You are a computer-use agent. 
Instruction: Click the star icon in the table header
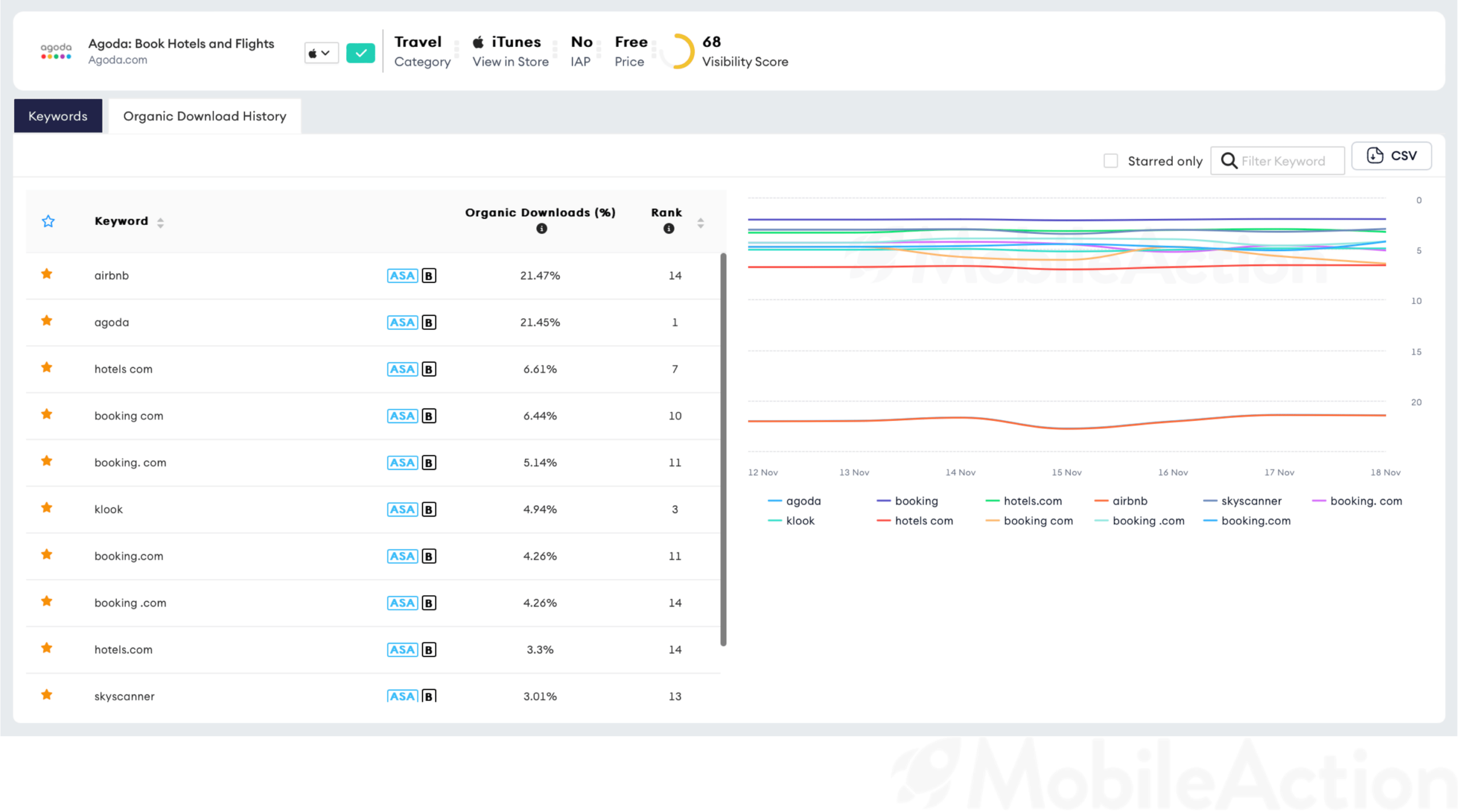click(x=48, y=222)
